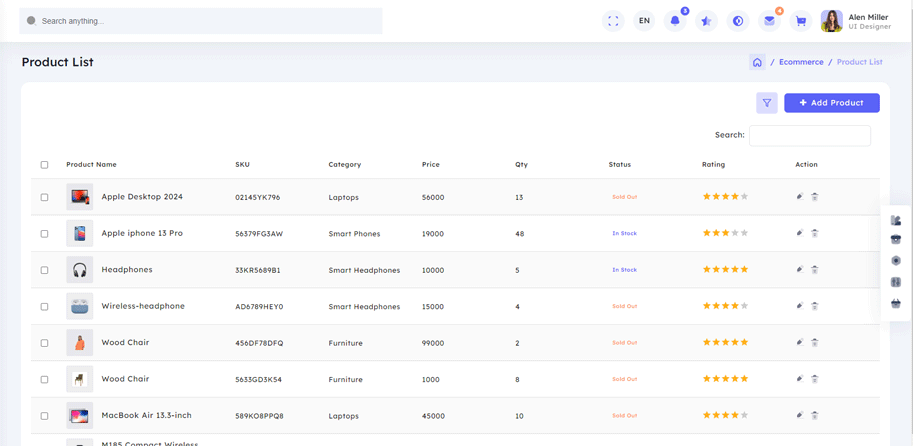Delete the Apple iphone 13 Pro row
Viewport: 913px width, 446px height.
pyautogui.click(x=815, y=233)
